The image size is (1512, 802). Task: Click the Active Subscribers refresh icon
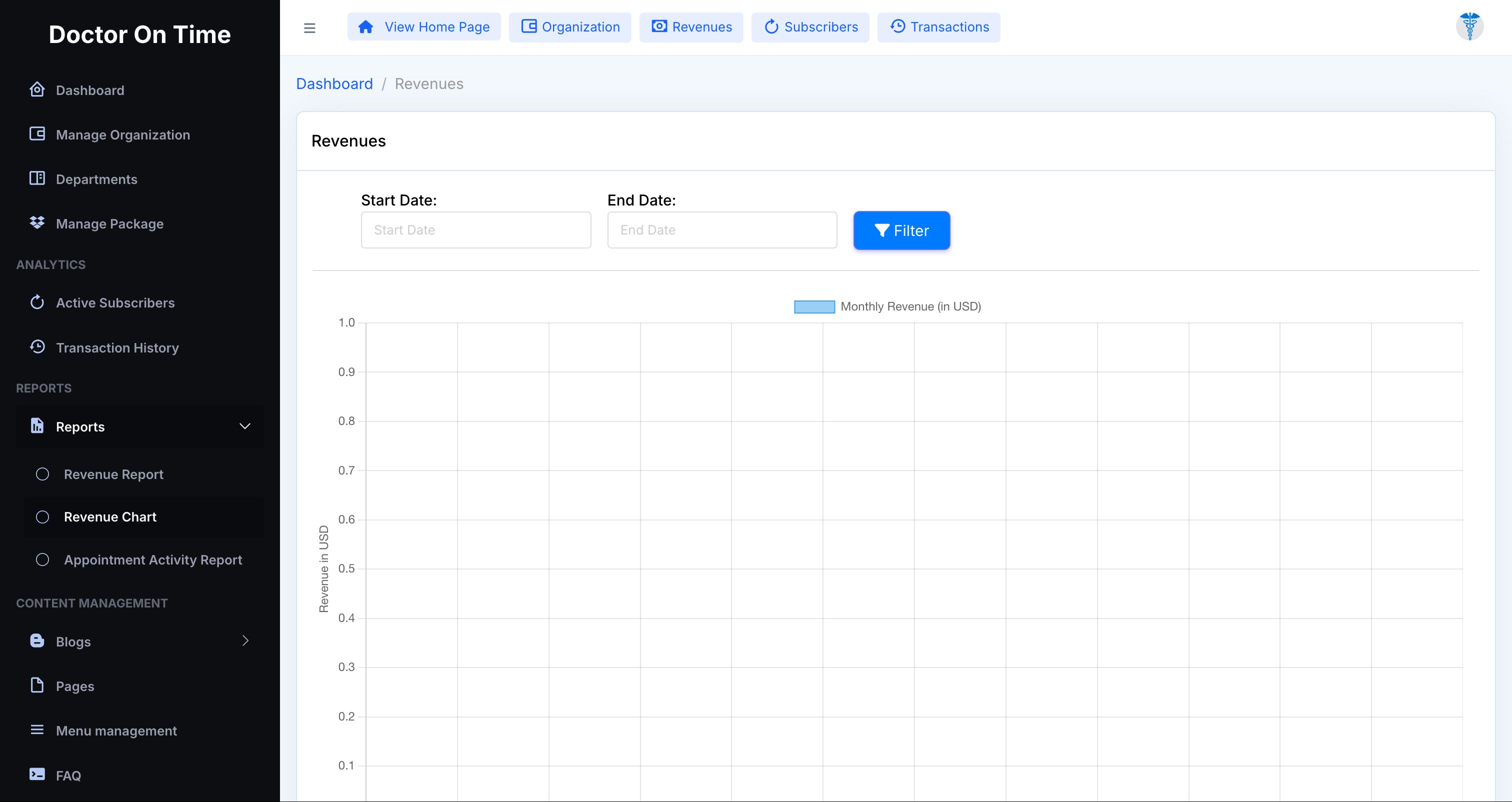point(37,302)
